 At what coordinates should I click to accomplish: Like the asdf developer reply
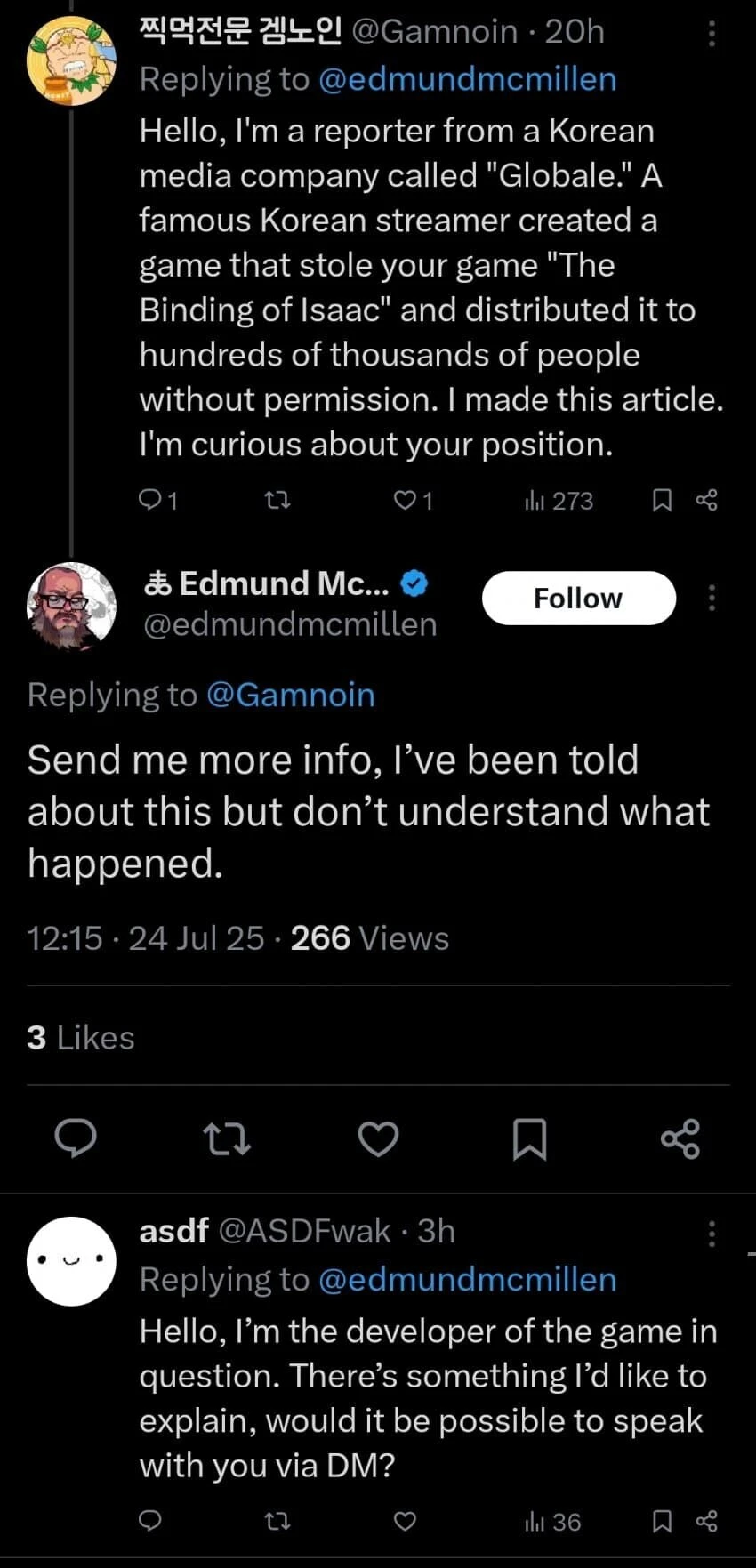(x=405, y=1522)
